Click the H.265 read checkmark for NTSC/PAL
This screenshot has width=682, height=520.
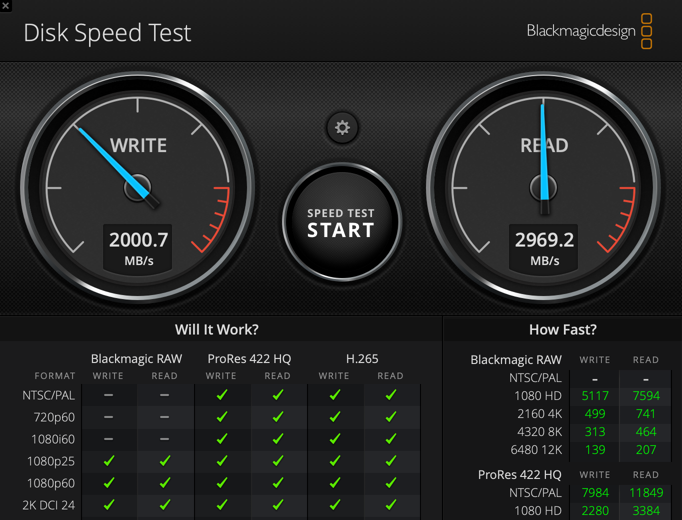point(390,395)
